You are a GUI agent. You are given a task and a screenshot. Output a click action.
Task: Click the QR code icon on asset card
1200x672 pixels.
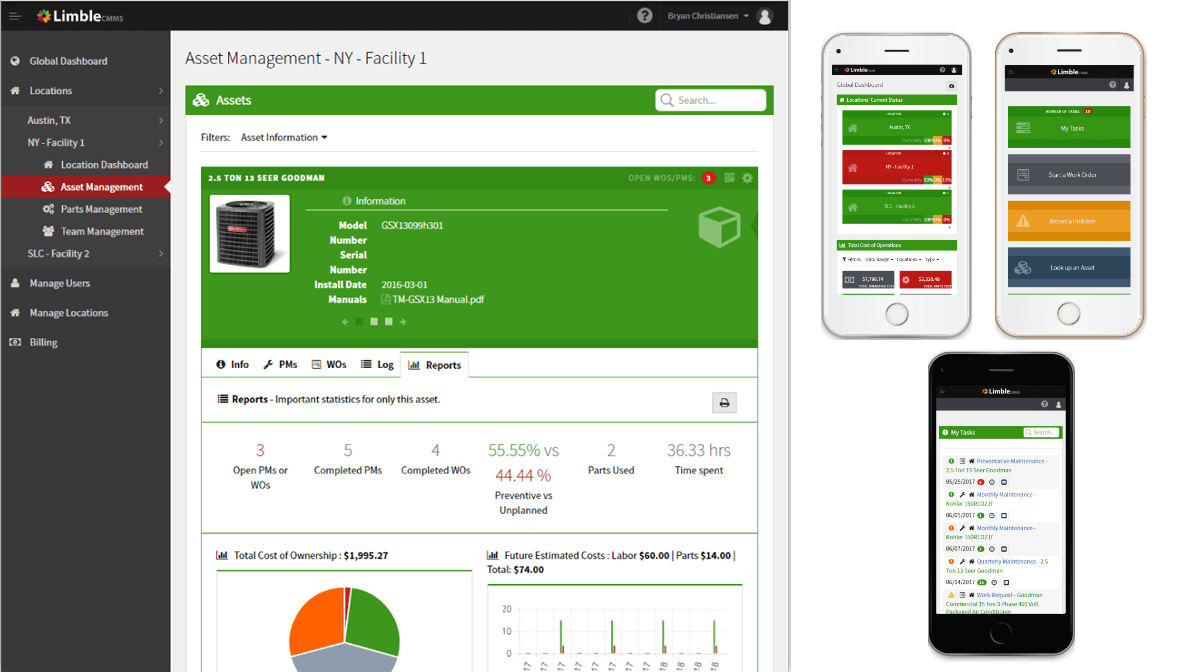(730, 178)
